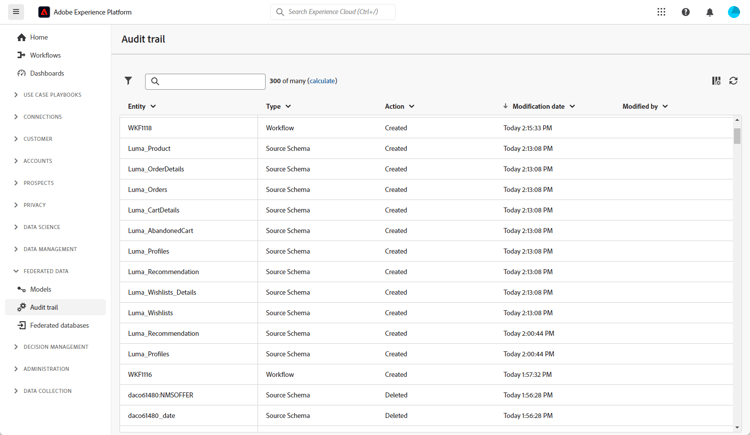Click the filter funnel icon
The width and height of the screenshot is (750, 435).
(128, 81)
